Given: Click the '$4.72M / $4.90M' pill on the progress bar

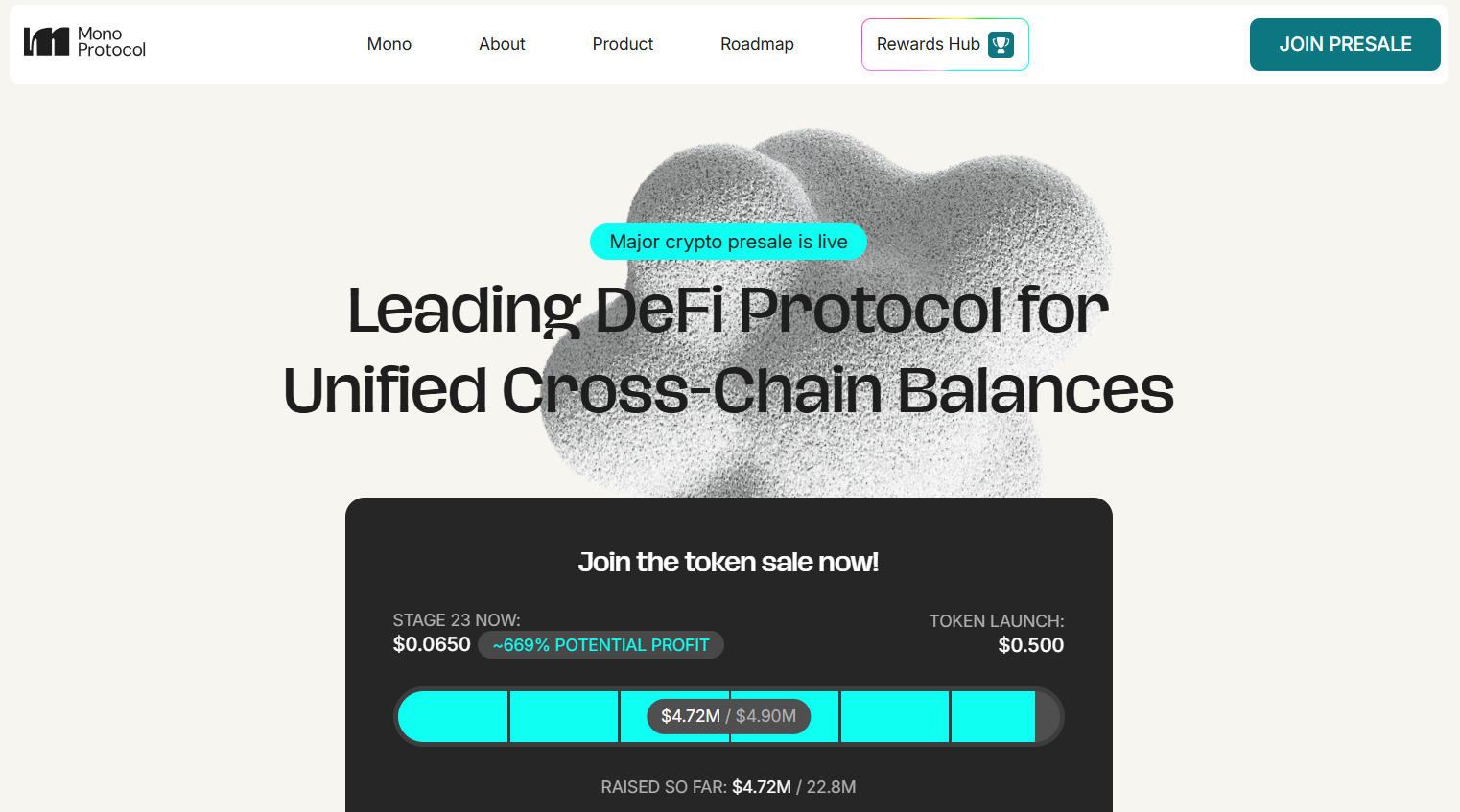Looking at the screenshot, I should (x=729, y=716).
